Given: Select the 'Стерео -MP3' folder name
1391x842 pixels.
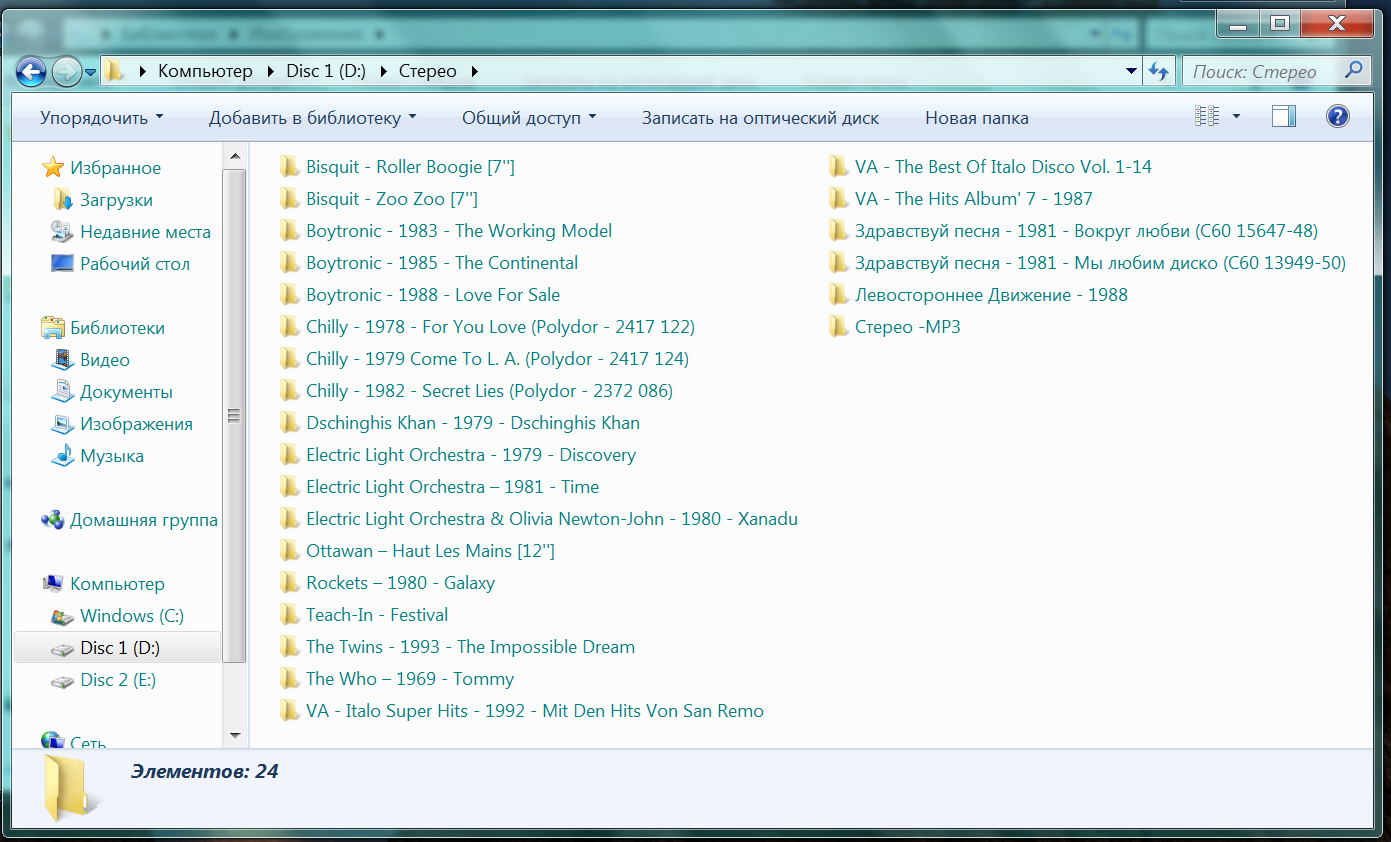Looking at the screenshot, I should tap(907, 327).
